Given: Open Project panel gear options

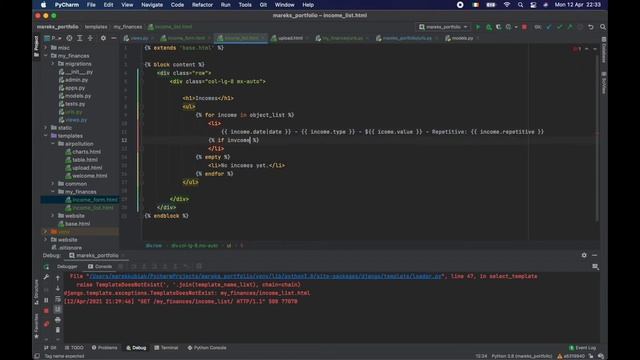Looking at the screenshot, I should [103, 38].
